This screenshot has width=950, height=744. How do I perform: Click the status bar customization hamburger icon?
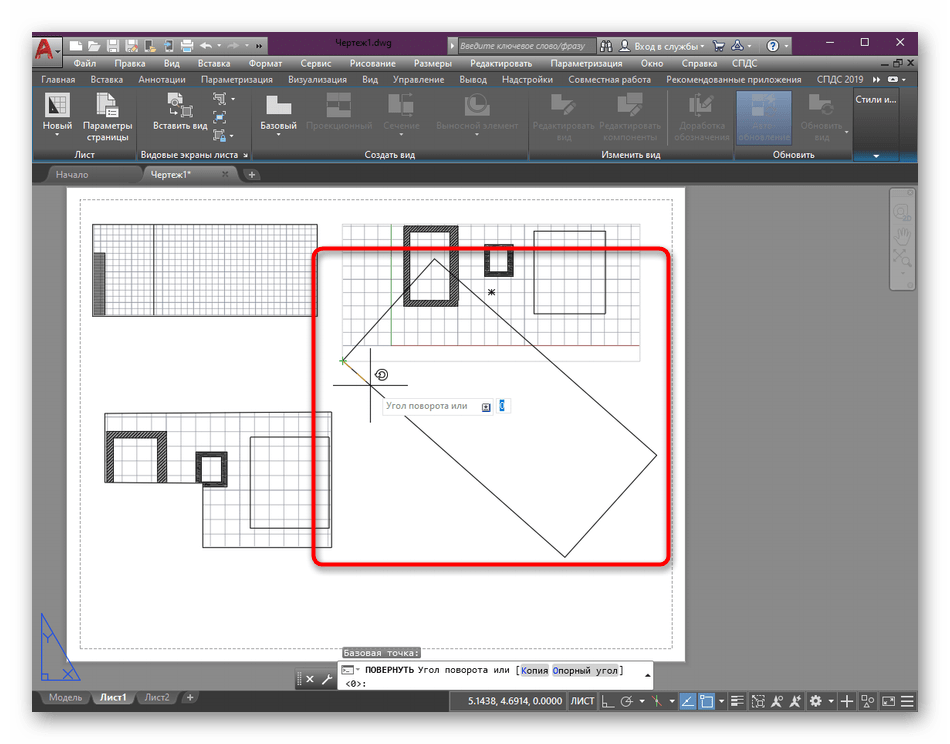[x=907, y=701]
